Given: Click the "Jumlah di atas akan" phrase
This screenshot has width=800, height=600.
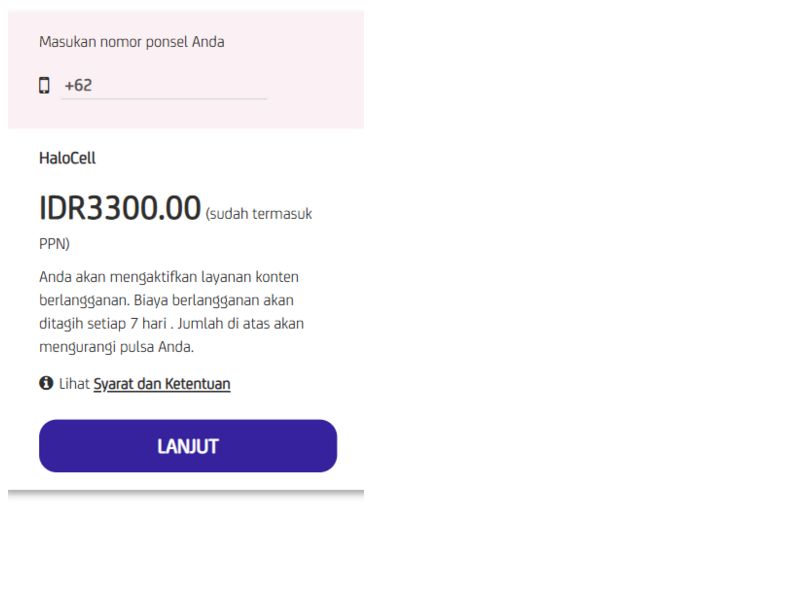Looking at the screenshot, I should 241,324.
